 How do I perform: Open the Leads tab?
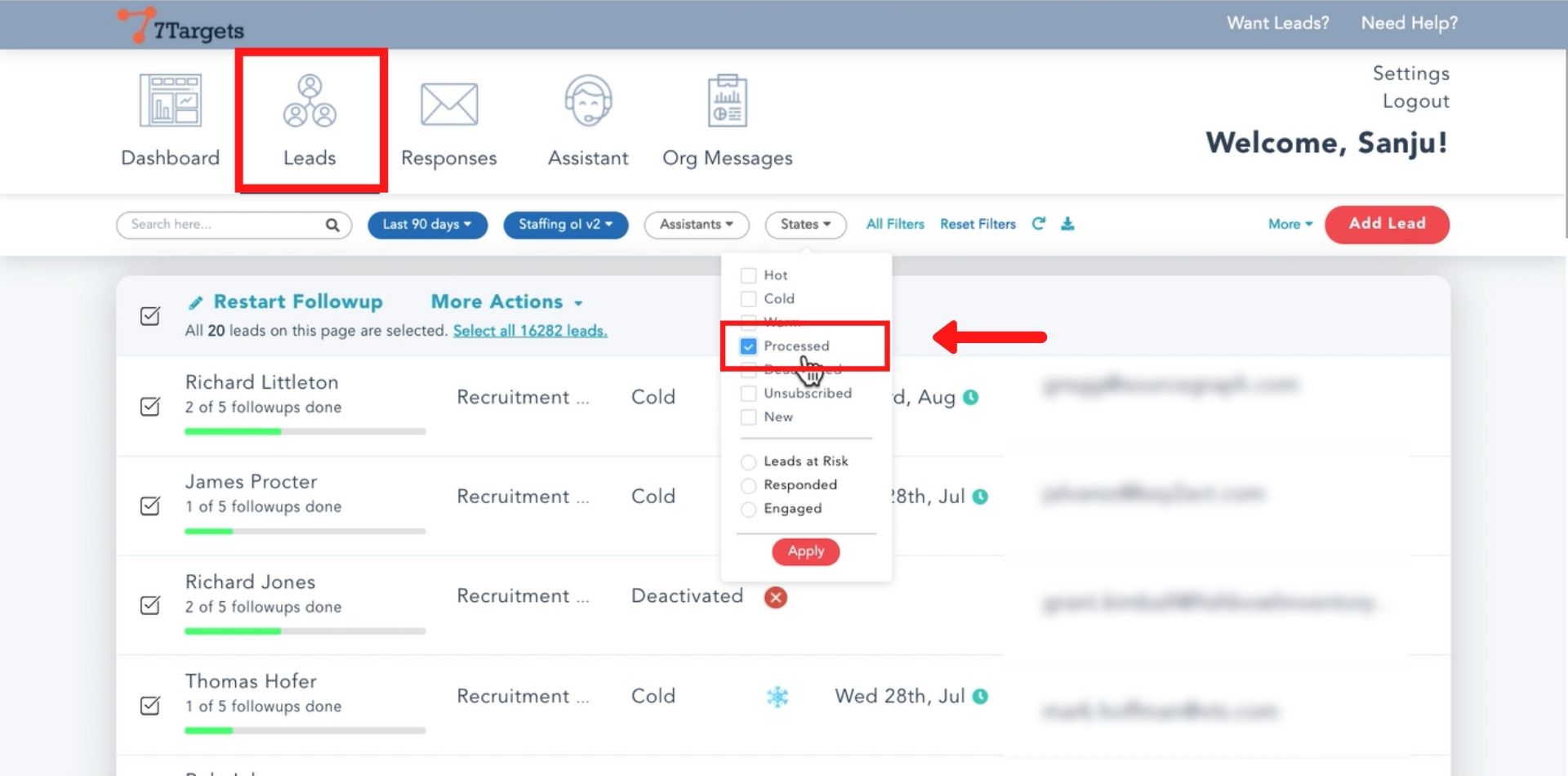(310, 120)
